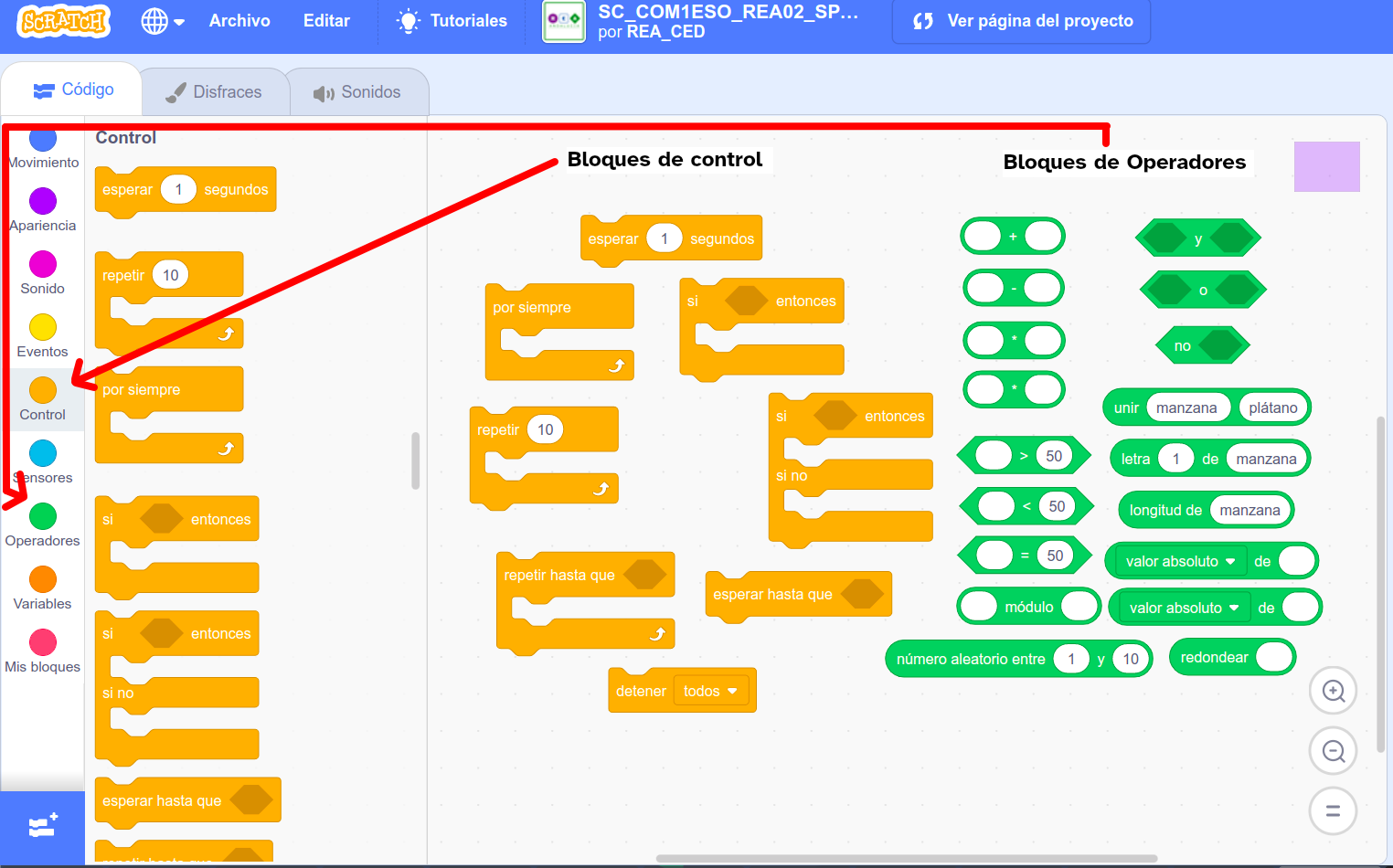Zoom in on the code workspace

(x=1333, y=691)
